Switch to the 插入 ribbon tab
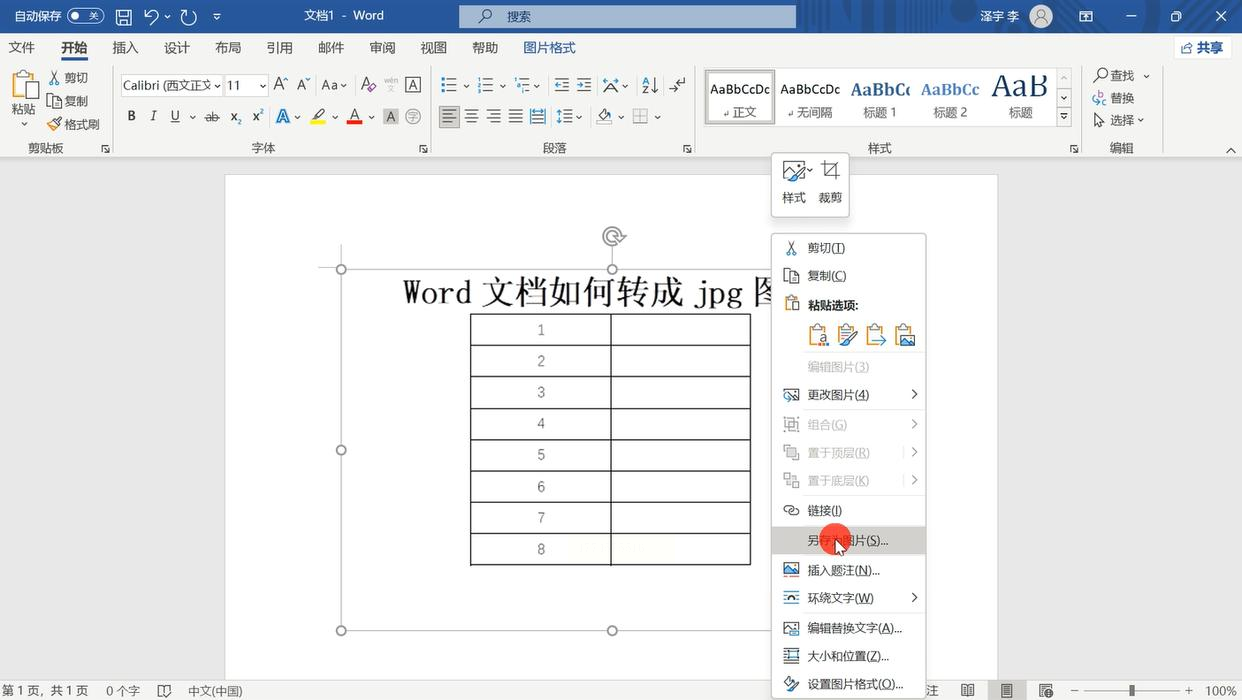1242x700 pixels. click(125, 48)
